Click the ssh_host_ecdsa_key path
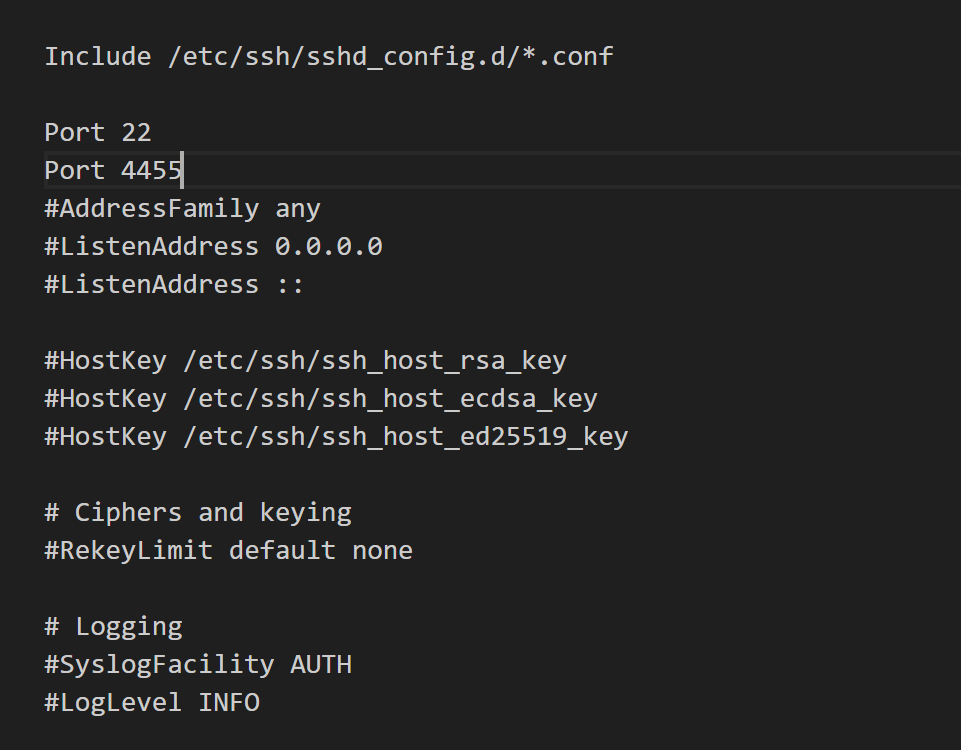961x750 pixels. pyautogui.click(x=390, y=399)
